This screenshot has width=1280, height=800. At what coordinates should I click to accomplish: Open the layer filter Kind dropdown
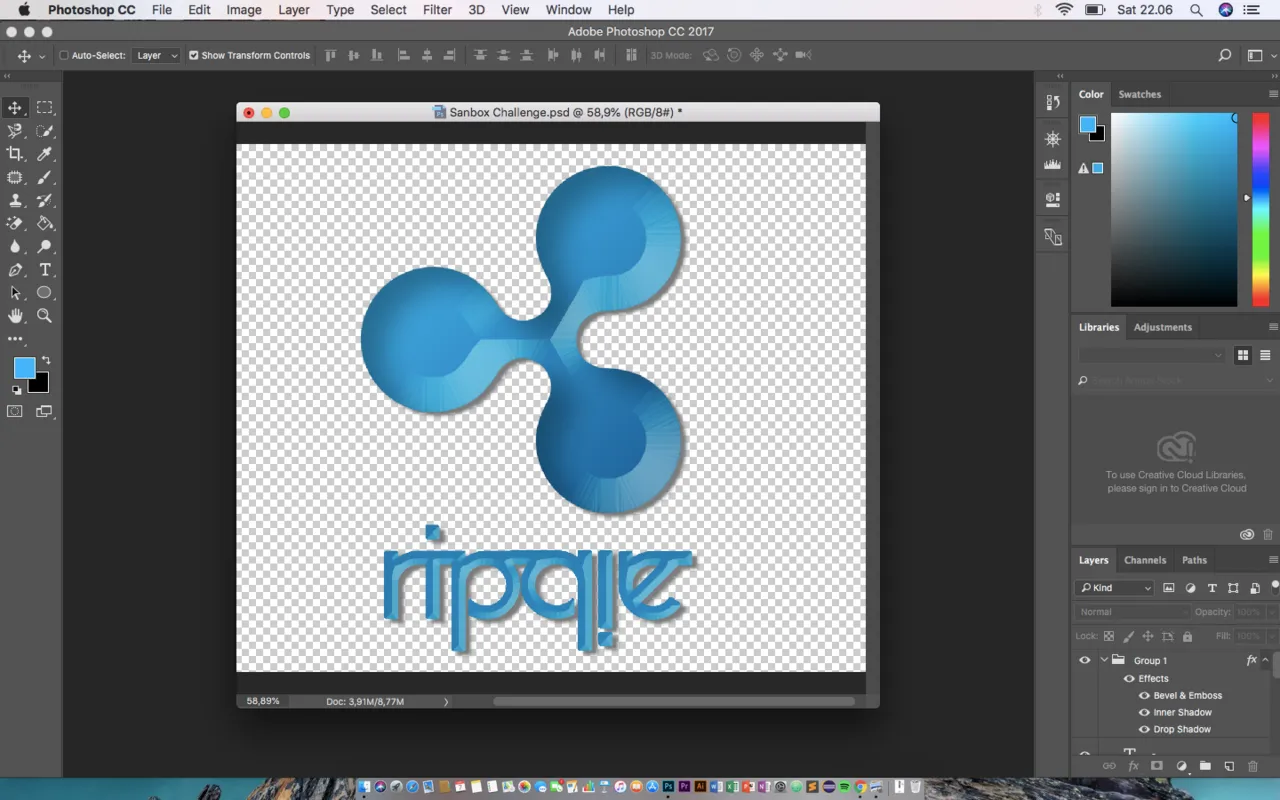click(1115, 588)
